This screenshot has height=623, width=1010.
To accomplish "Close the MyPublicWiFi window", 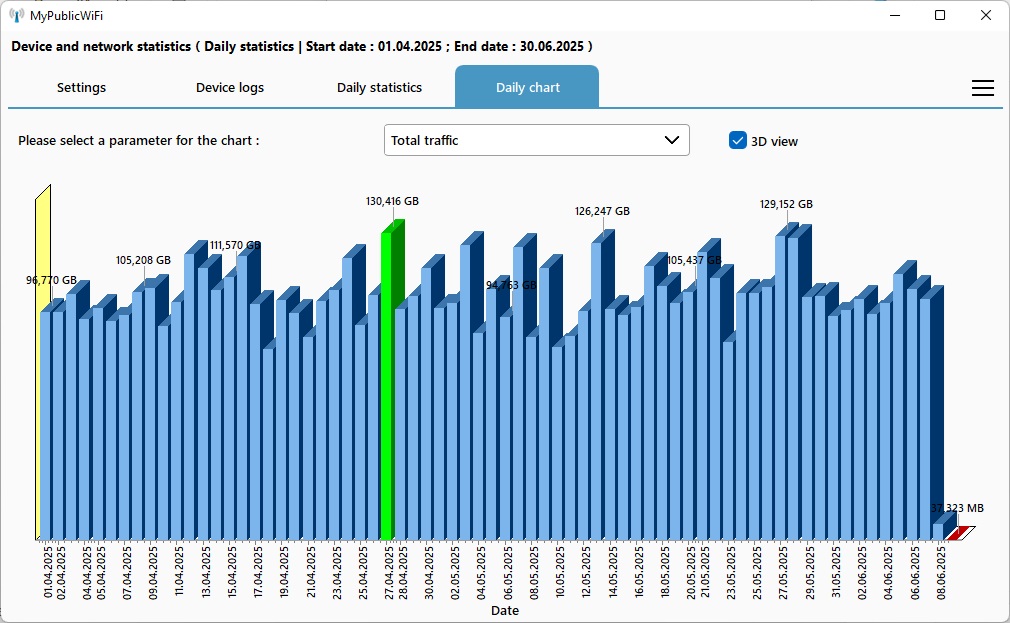I will [986, 15].
